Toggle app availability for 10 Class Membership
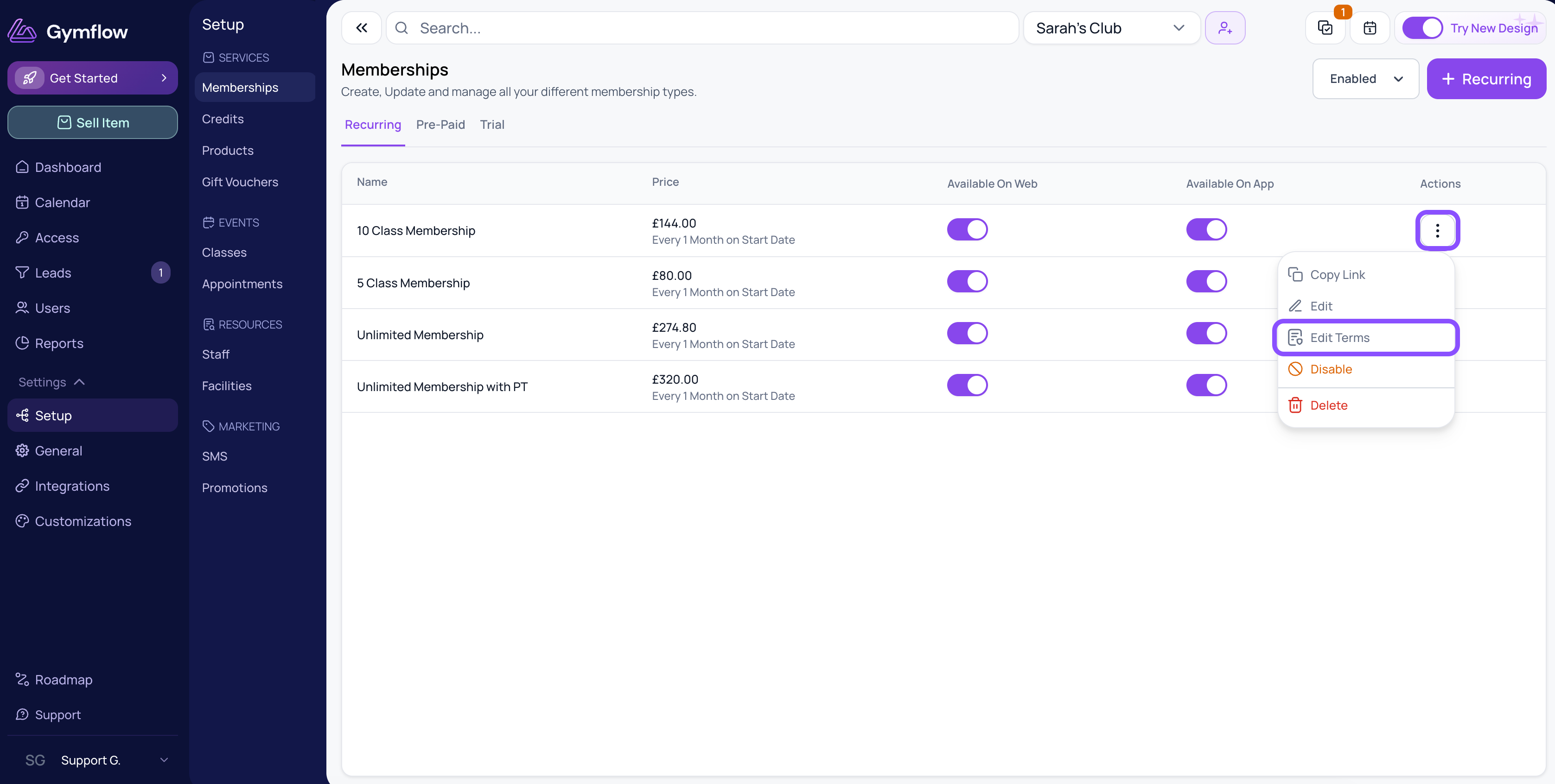Viewport: 1555px width, 784px height. 1206,230
